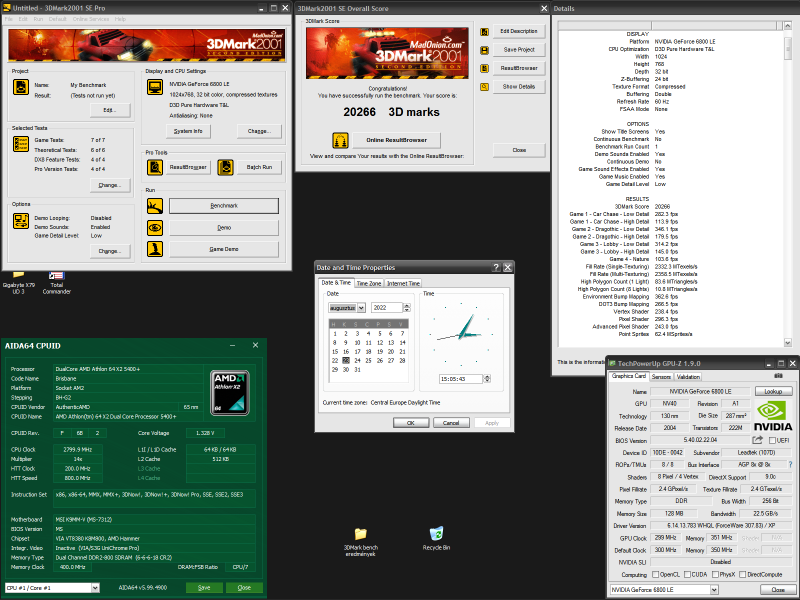The height and width of the screenshot is (600, 800).
Task: Toggle the UEFI checkbox in GPU-Z
Action: (772, 440)
